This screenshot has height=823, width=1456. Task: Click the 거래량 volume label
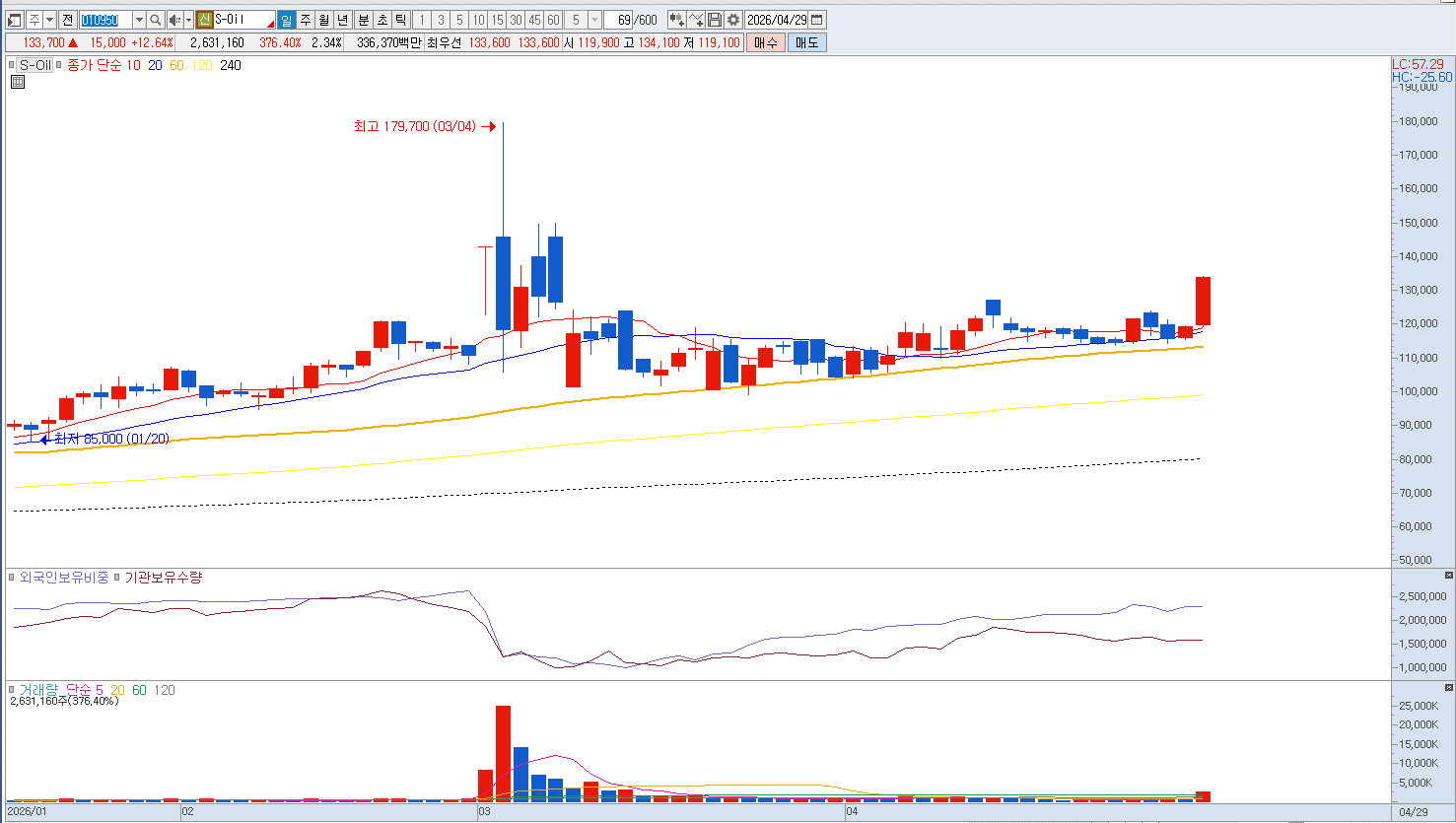pyautogui.click(x=38, y=690)
